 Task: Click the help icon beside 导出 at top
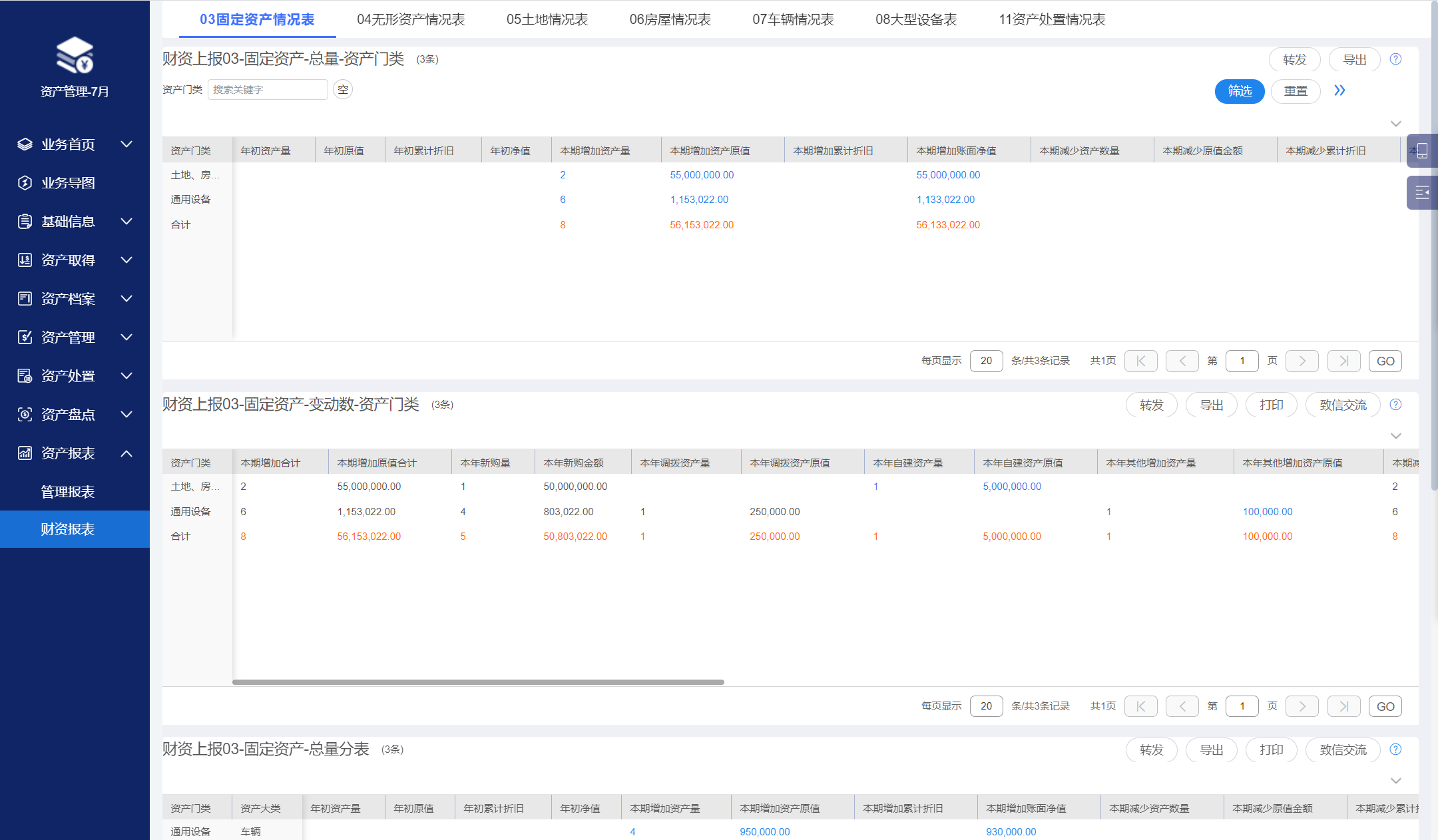click(x=1395, y=59)
